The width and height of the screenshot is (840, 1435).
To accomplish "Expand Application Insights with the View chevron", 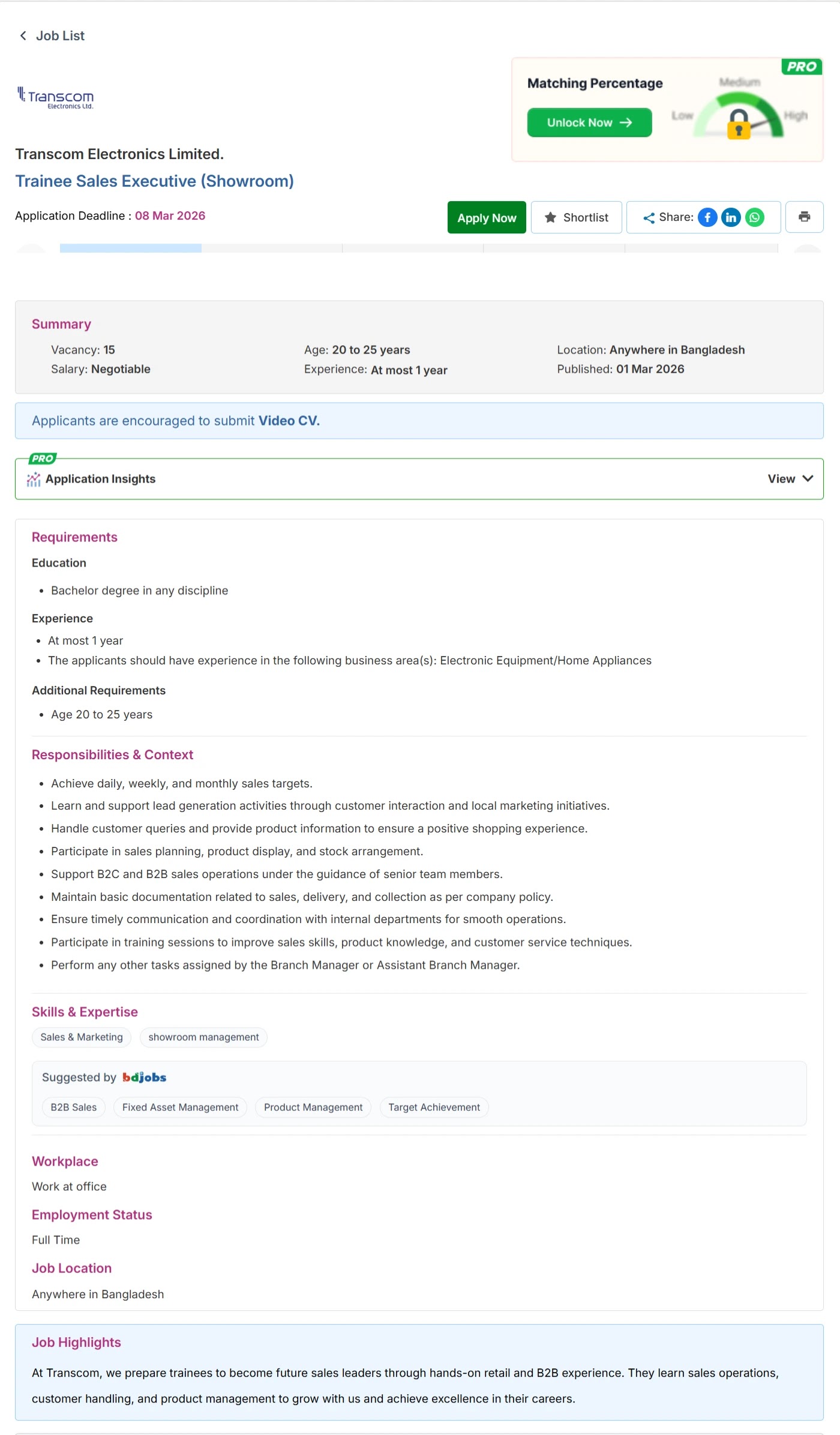I will (x=790, y=478).
